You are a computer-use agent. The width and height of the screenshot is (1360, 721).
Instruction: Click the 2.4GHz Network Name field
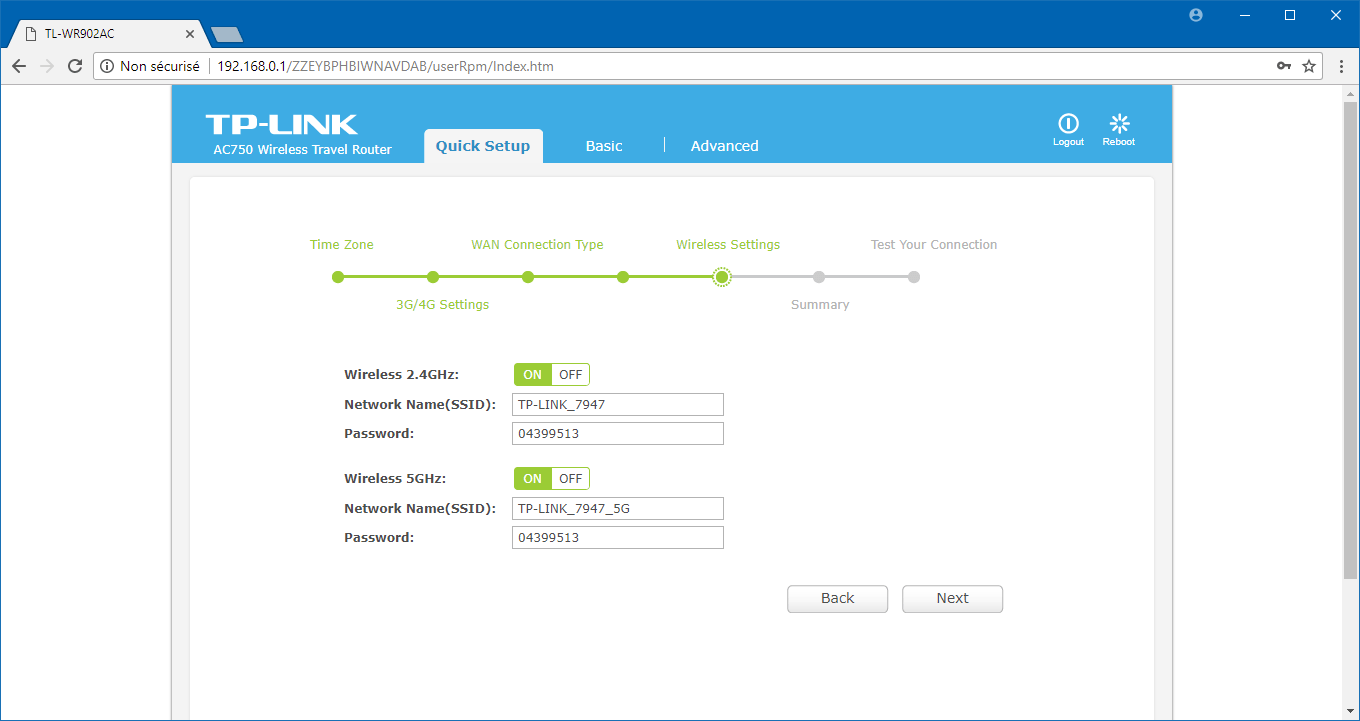[617, 404]
